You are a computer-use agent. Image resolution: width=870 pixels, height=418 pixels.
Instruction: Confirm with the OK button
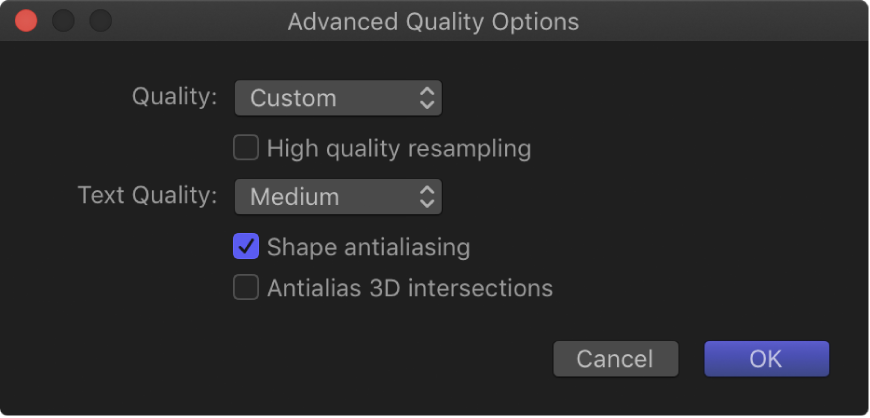click(766, 359)
